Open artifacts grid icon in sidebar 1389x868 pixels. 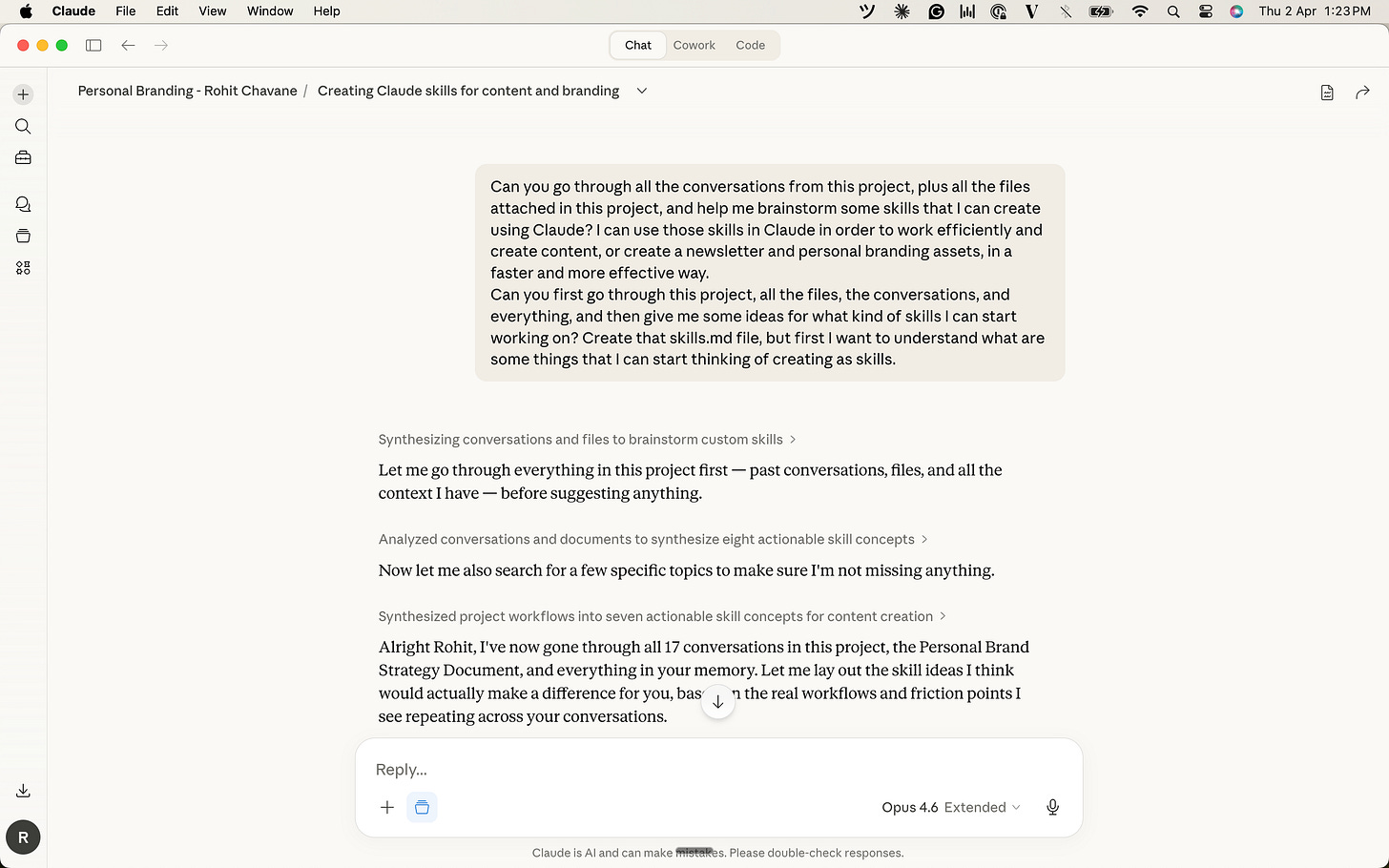23,268
